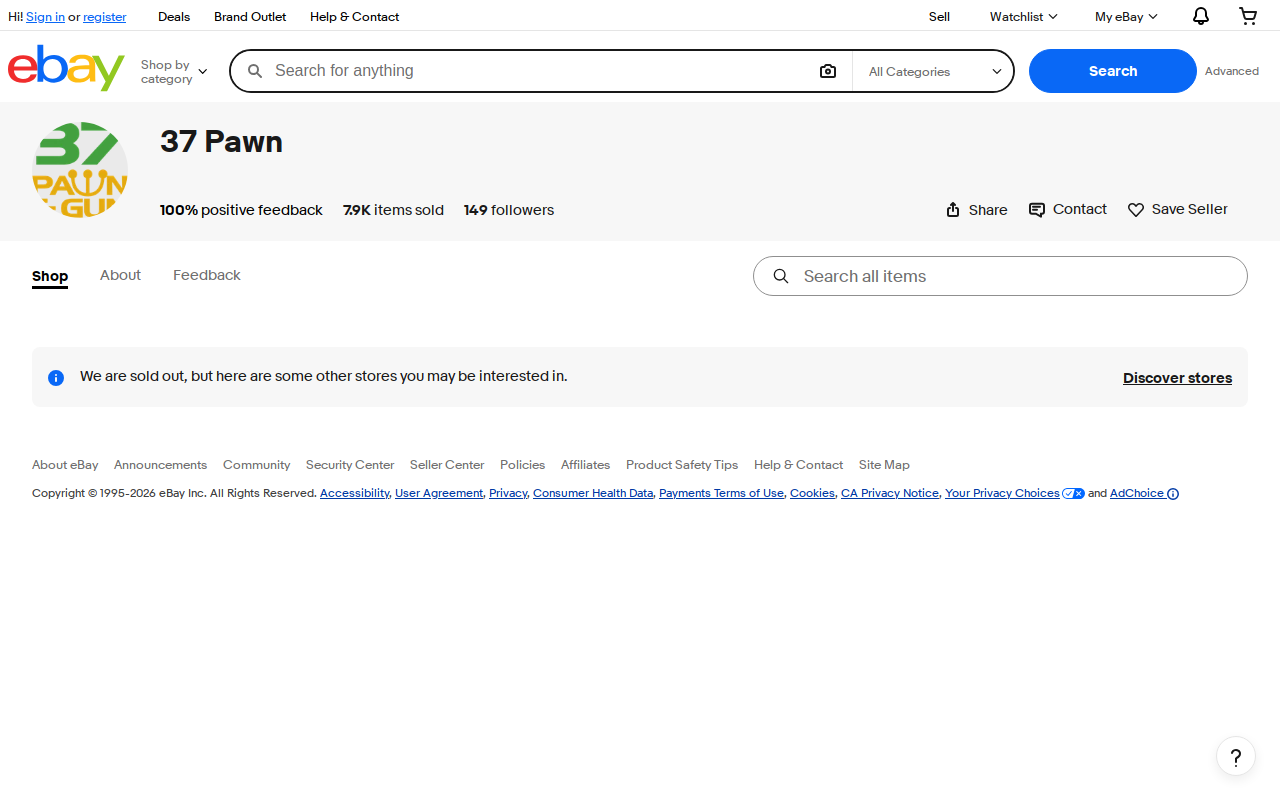
Task: Save this seller with heart button
Action: [1177, 209]
